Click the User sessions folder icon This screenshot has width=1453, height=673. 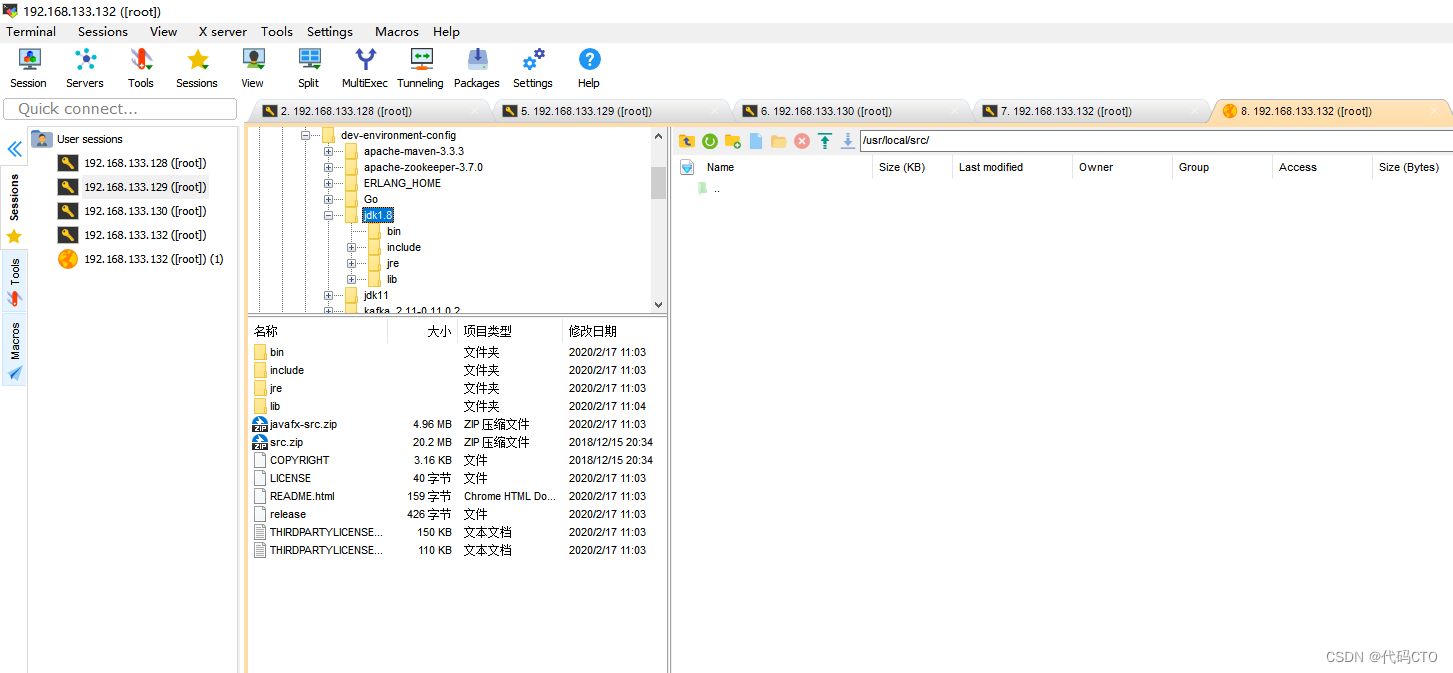42,139
